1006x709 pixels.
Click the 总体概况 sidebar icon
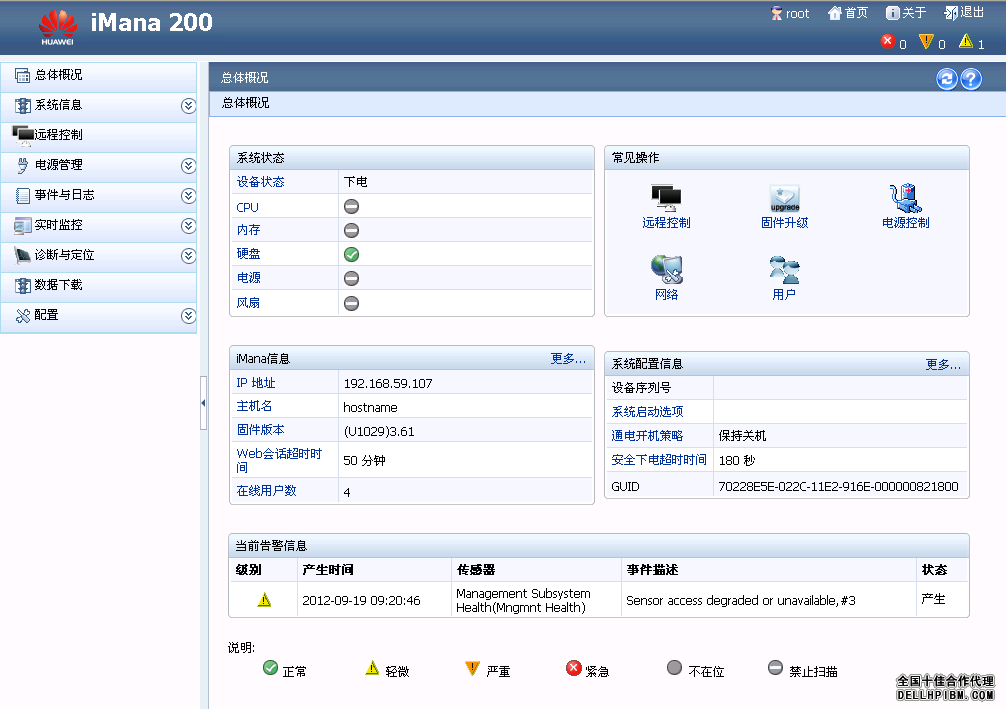click(x=22, y=76)
